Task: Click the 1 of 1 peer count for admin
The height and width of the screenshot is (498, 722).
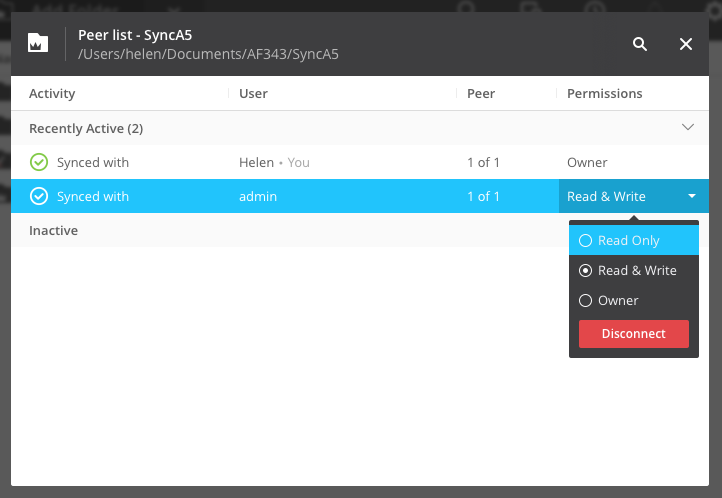Action: point(483,197)
